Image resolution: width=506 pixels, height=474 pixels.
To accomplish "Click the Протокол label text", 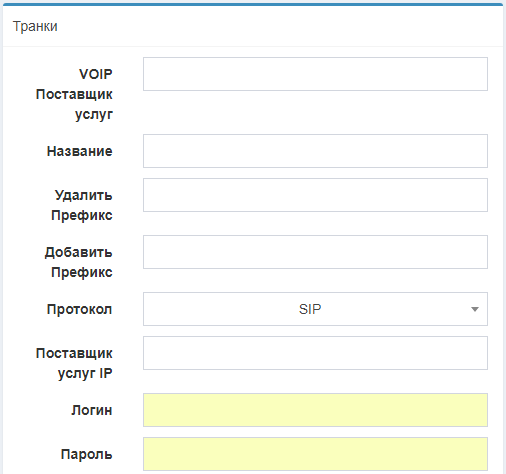I will click(79, 309).
